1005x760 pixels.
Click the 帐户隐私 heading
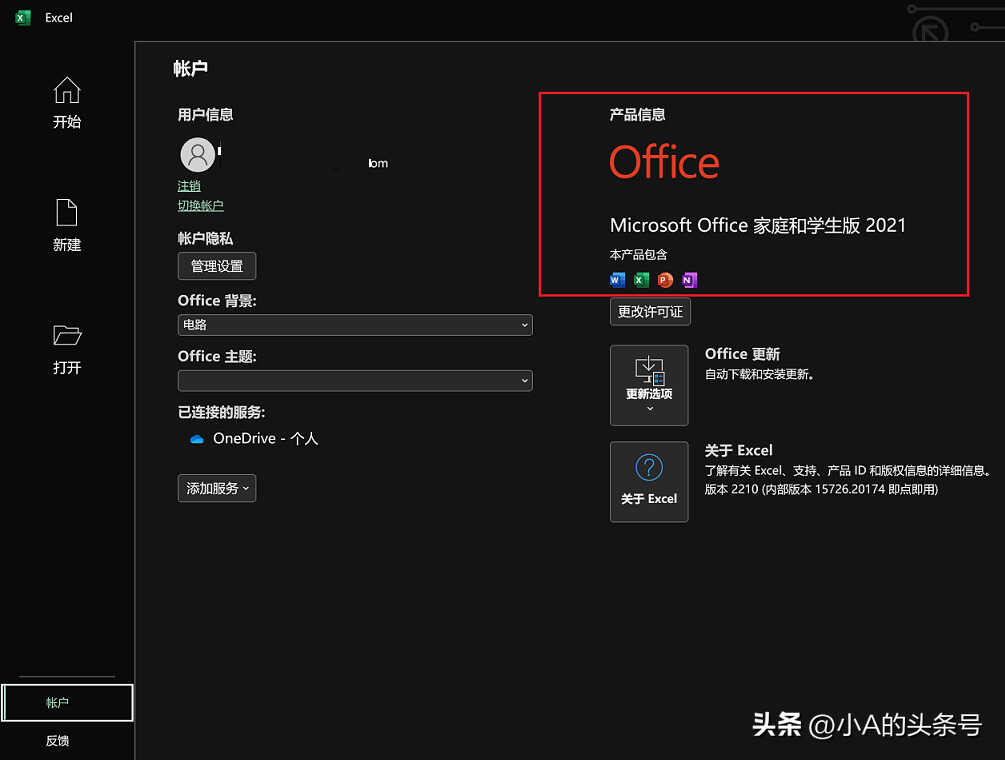[205, 238]
